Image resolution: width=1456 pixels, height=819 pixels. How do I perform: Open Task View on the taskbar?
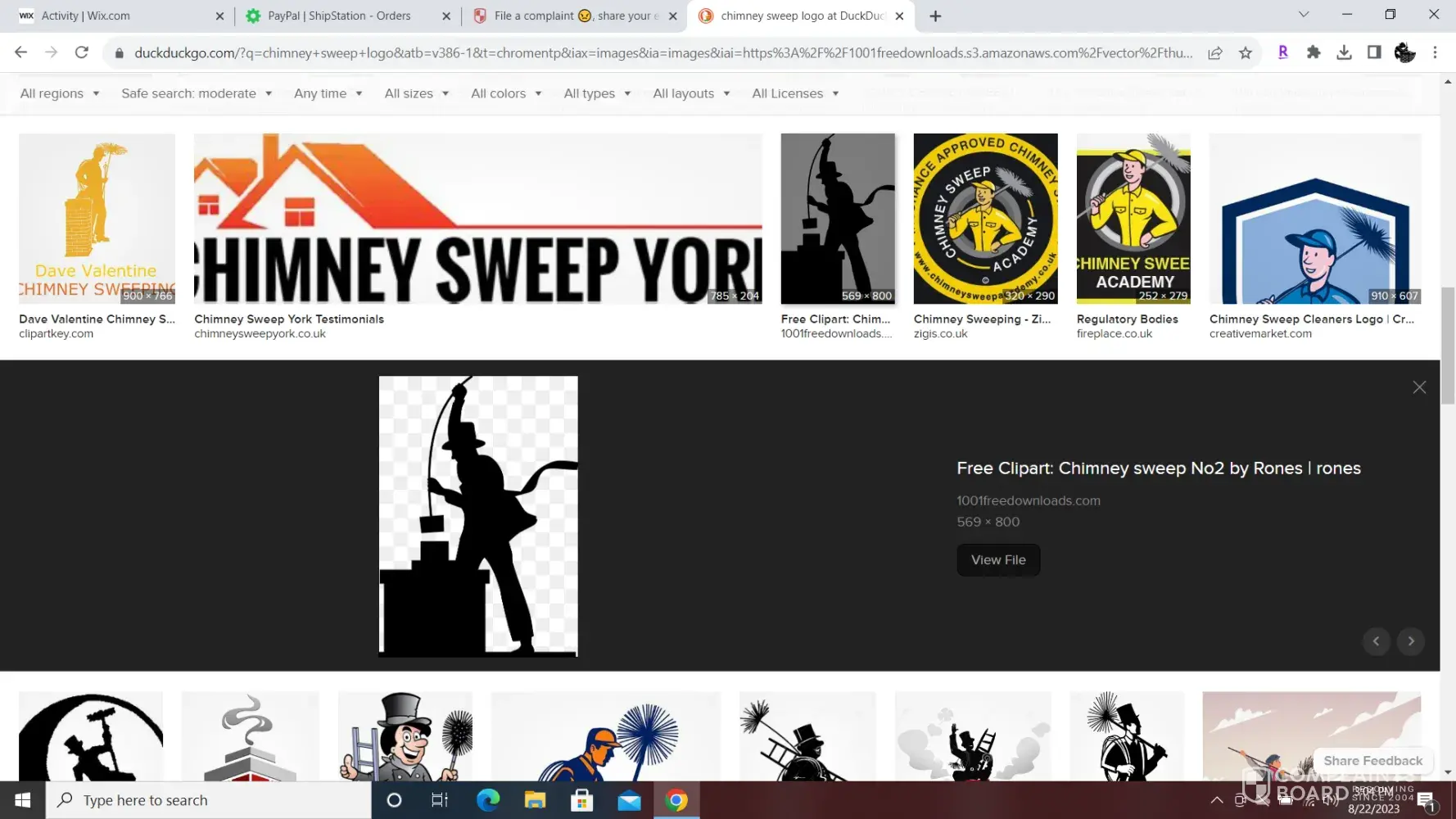[440, 800]
